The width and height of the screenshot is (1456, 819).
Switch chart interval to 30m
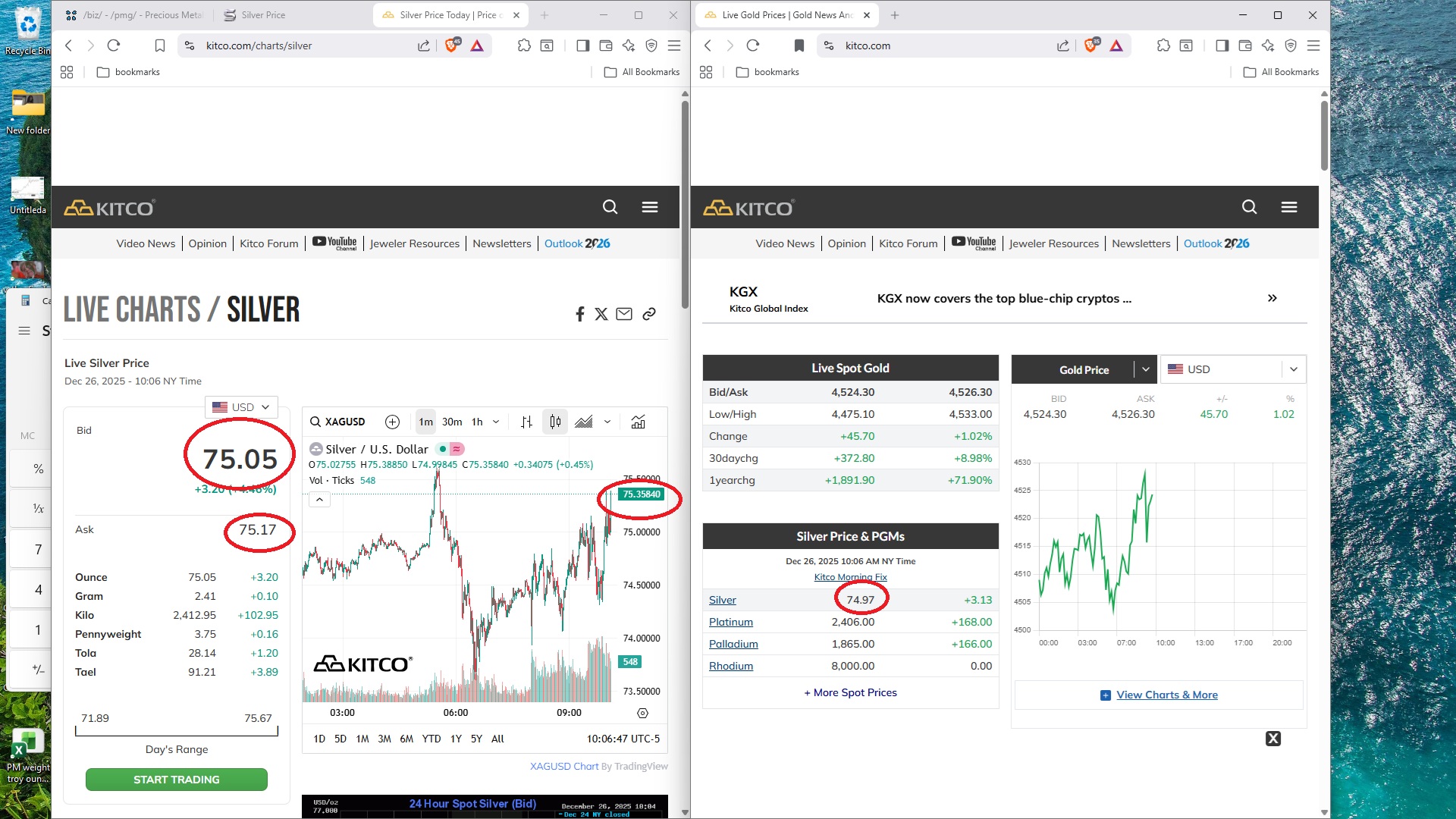click(452, 422)
